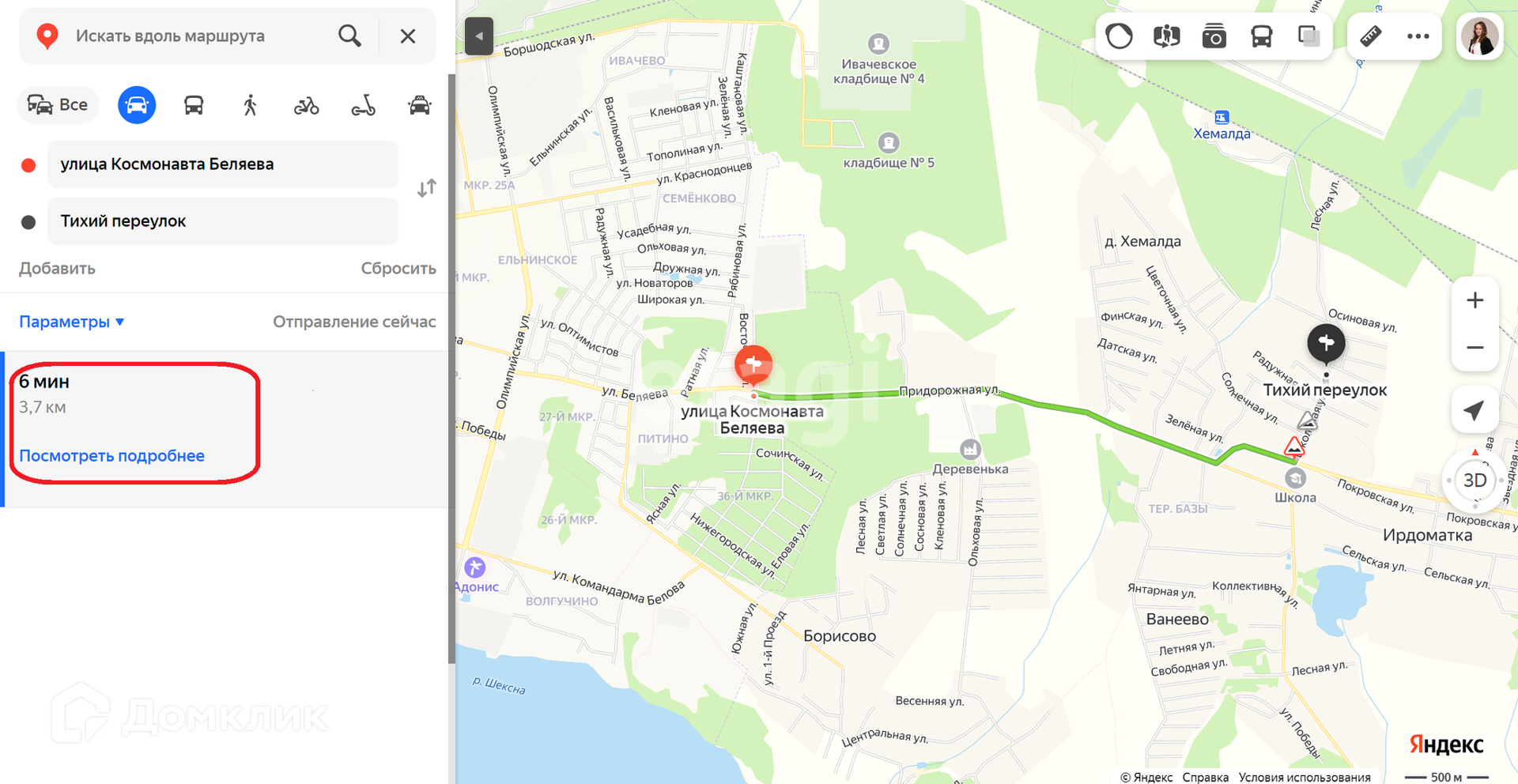Choose the walking route mode

[250, 105]
